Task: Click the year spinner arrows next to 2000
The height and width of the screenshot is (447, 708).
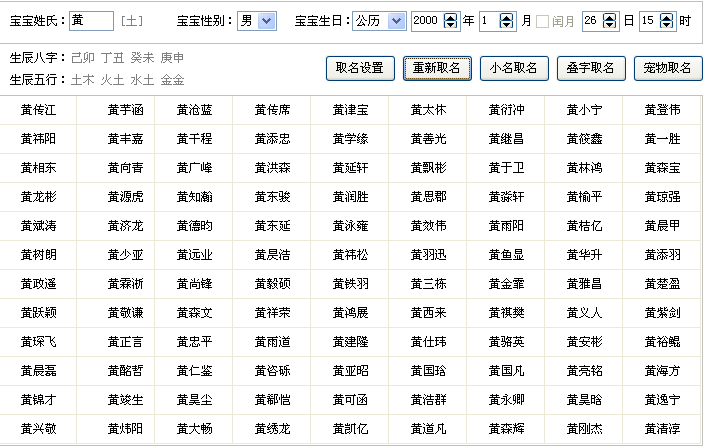Action: tap(450, 21)
